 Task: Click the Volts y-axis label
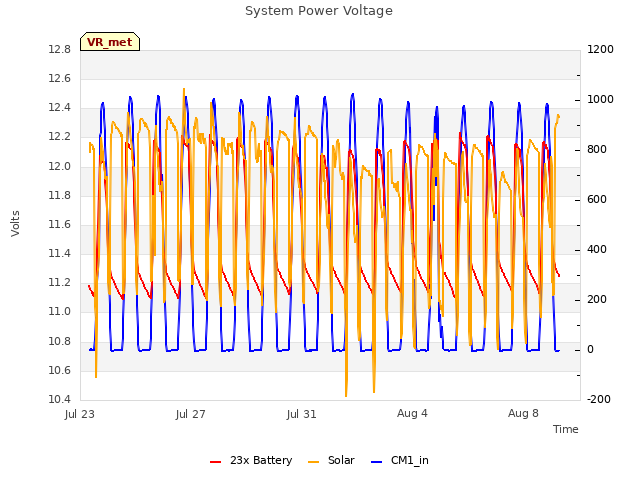click(15, 223)
